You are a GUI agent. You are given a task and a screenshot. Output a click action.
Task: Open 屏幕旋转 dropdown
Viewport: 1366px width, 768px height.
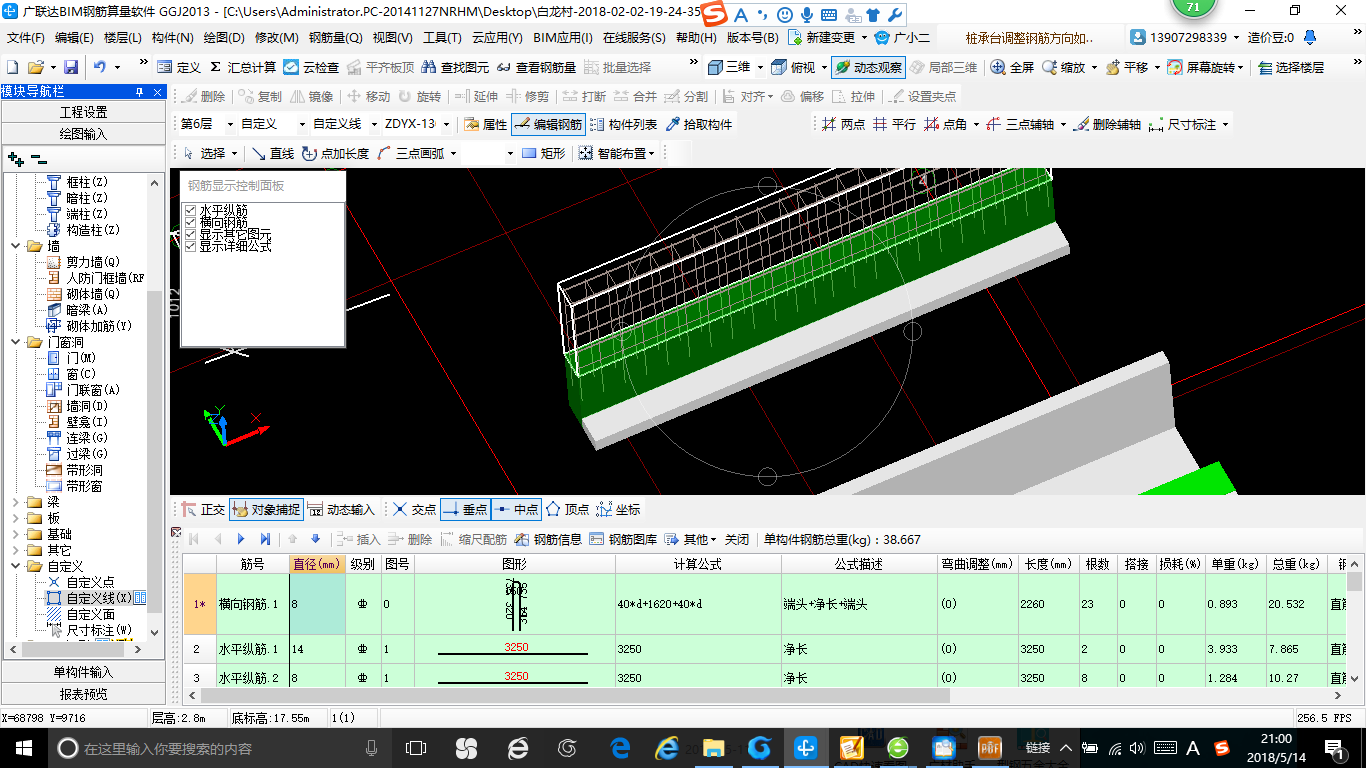click(x=1243, y=67)
